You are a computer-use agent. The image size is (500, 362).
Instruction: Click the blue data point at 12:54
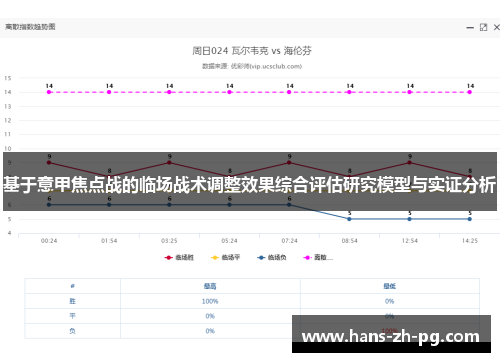click(x=410, y=219)
